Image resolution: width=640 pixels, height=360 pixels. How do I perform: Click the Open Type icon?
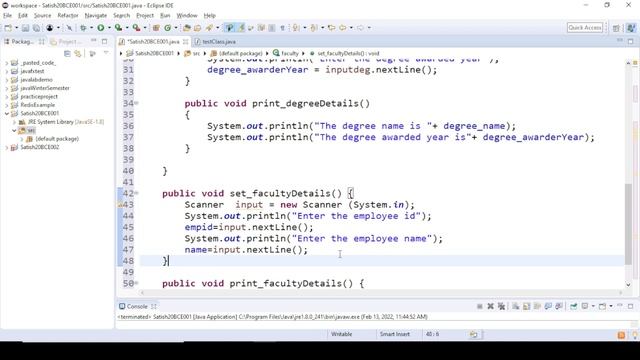(187, 28)
